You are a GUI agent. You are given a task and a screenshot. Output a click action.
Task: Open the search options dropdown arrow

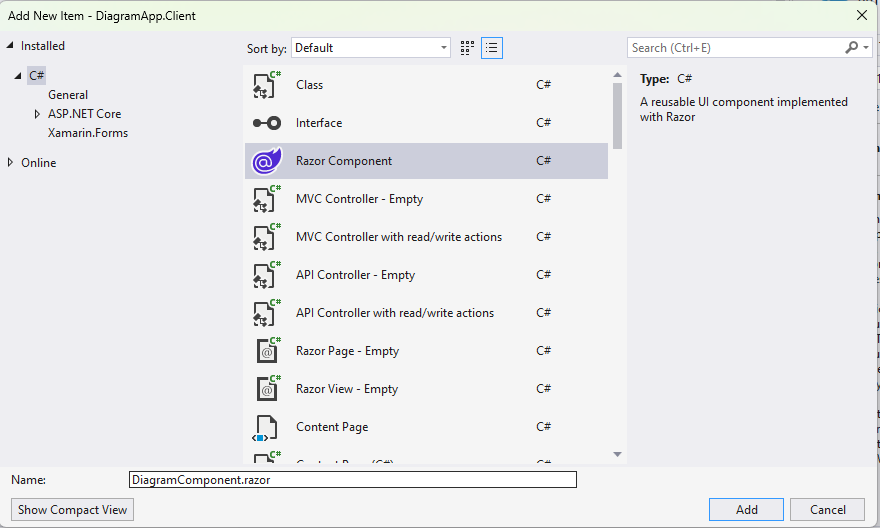(866, 48)
